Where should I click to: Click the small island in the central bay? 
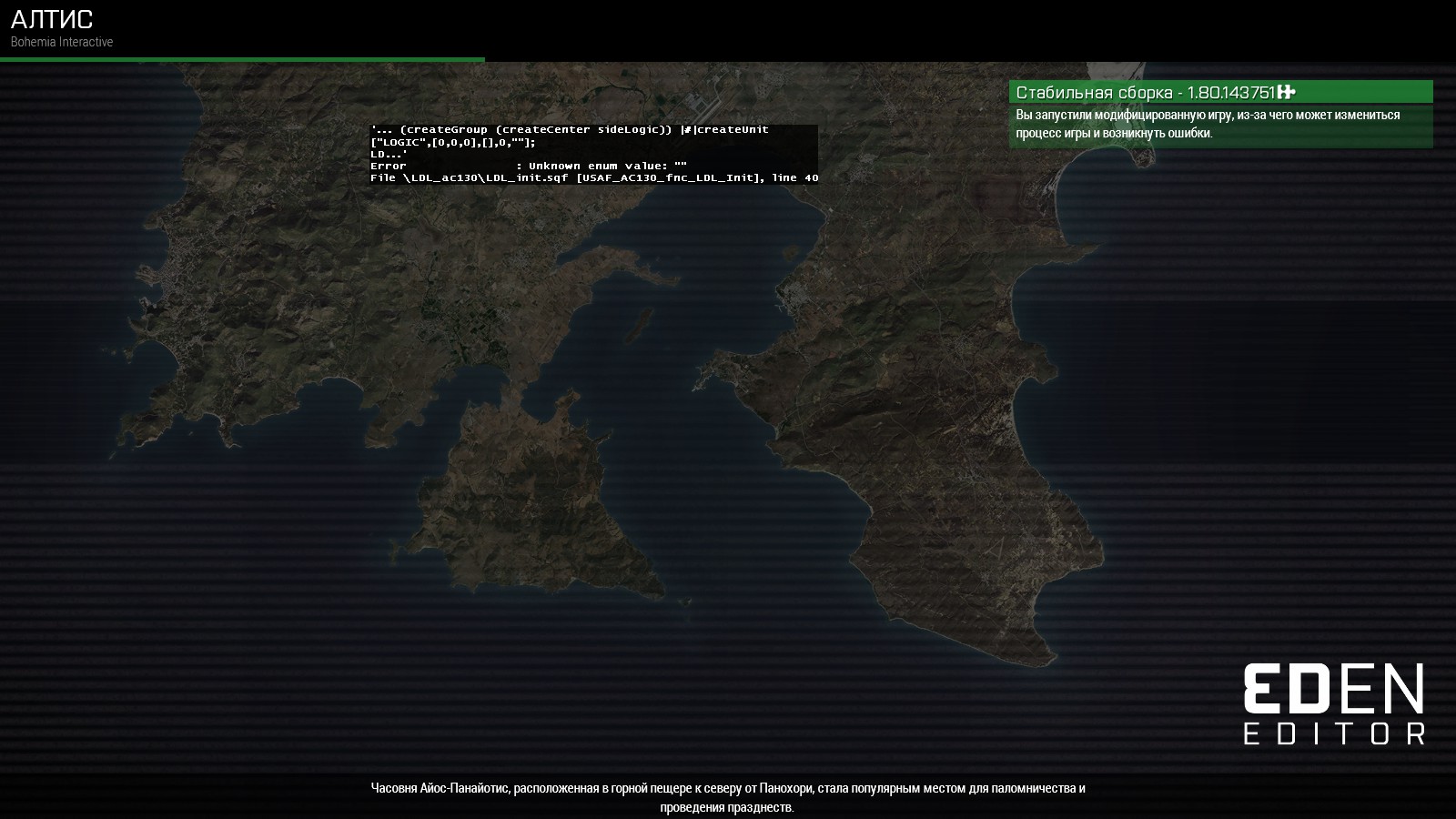coord(639,321)
